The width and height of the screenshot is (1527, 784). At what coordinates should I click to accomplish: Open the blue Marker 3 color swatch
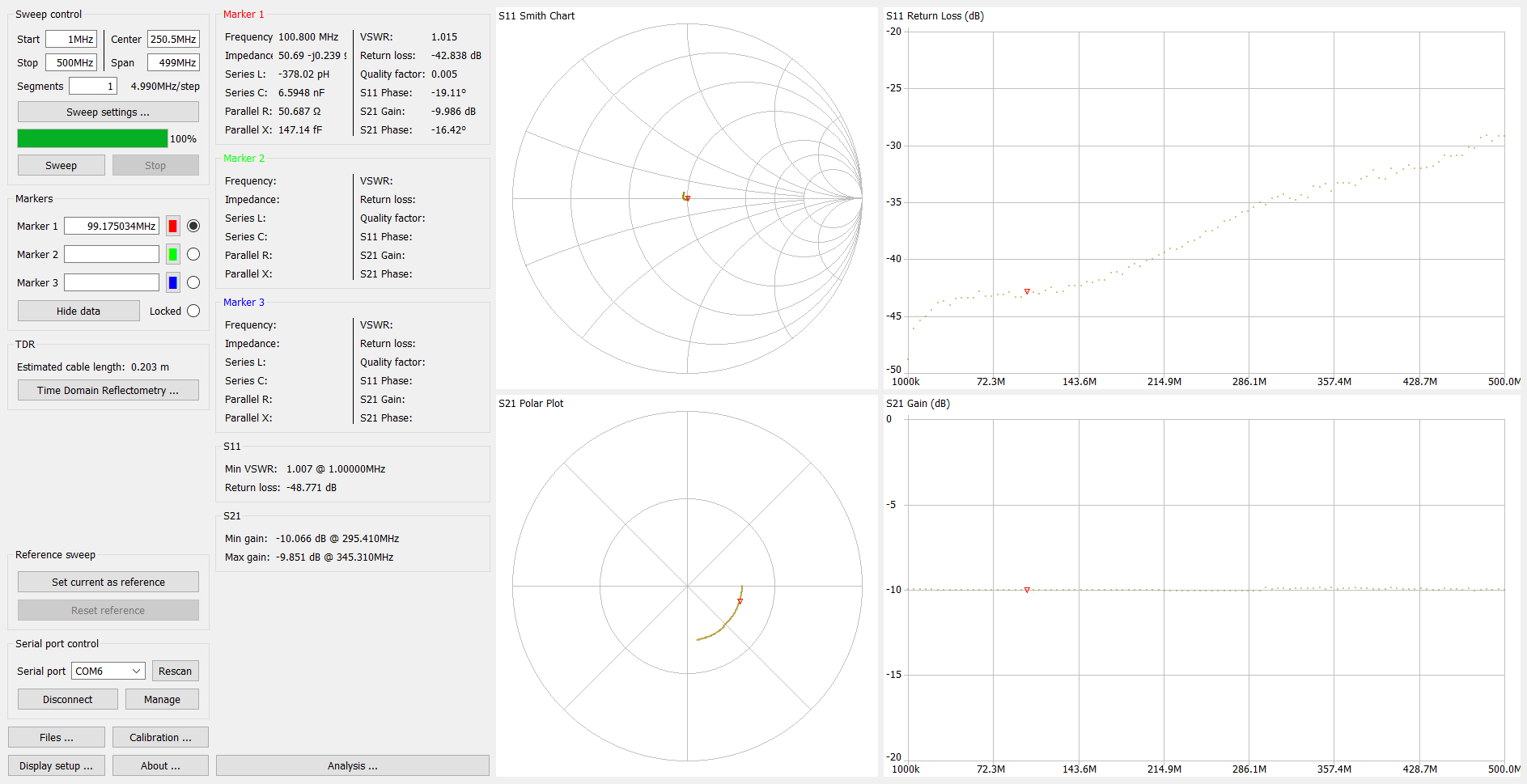[x=173, y=282]
